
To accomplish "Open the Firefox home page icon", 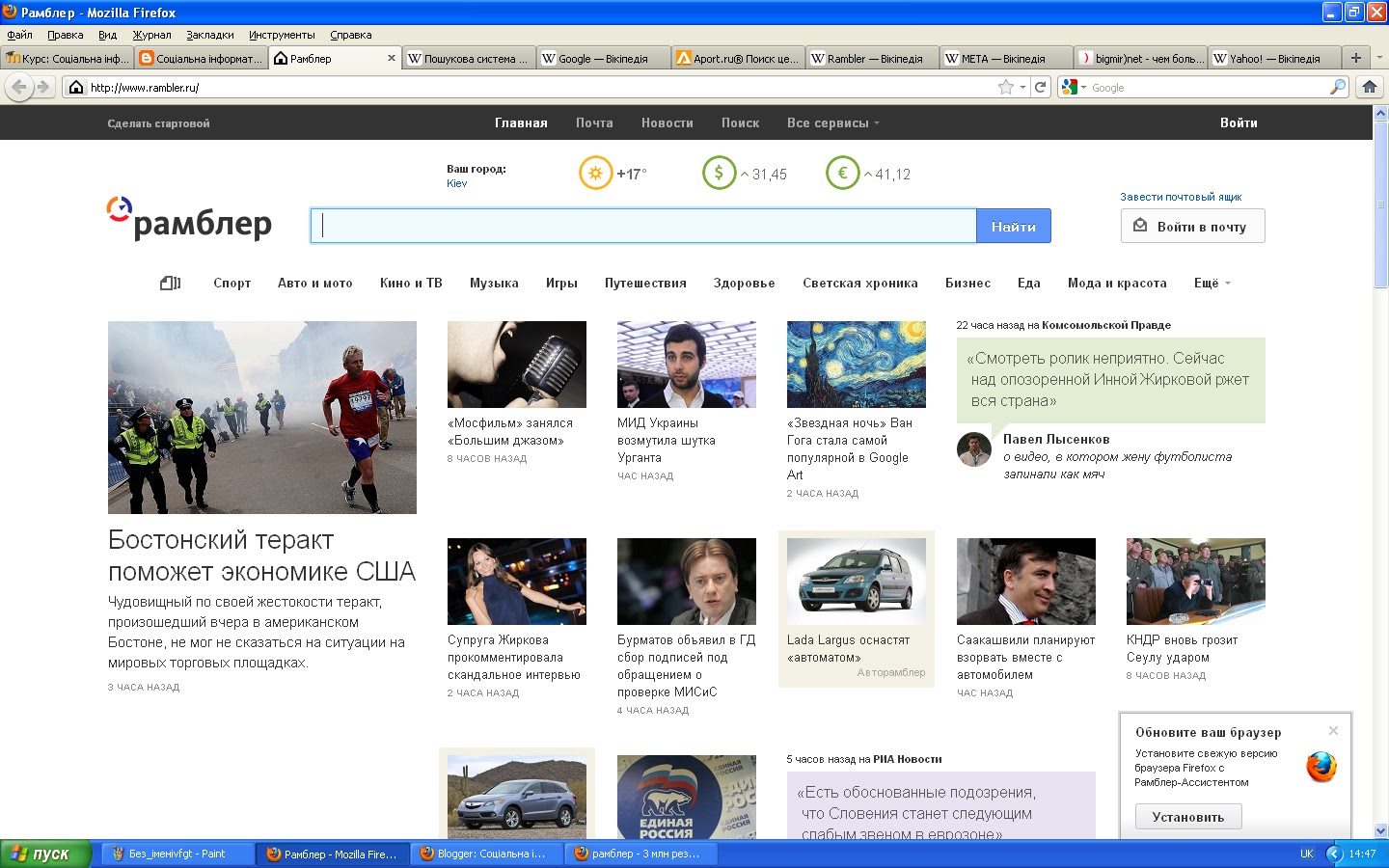I will click(x=1370, y=87).
